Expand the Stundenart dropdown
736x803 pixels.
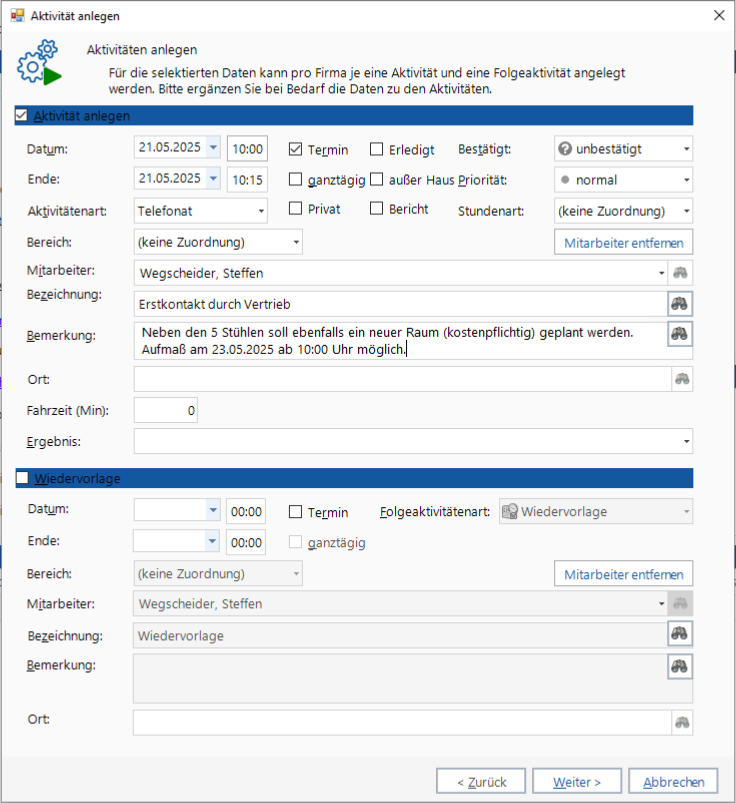(686, 211)
